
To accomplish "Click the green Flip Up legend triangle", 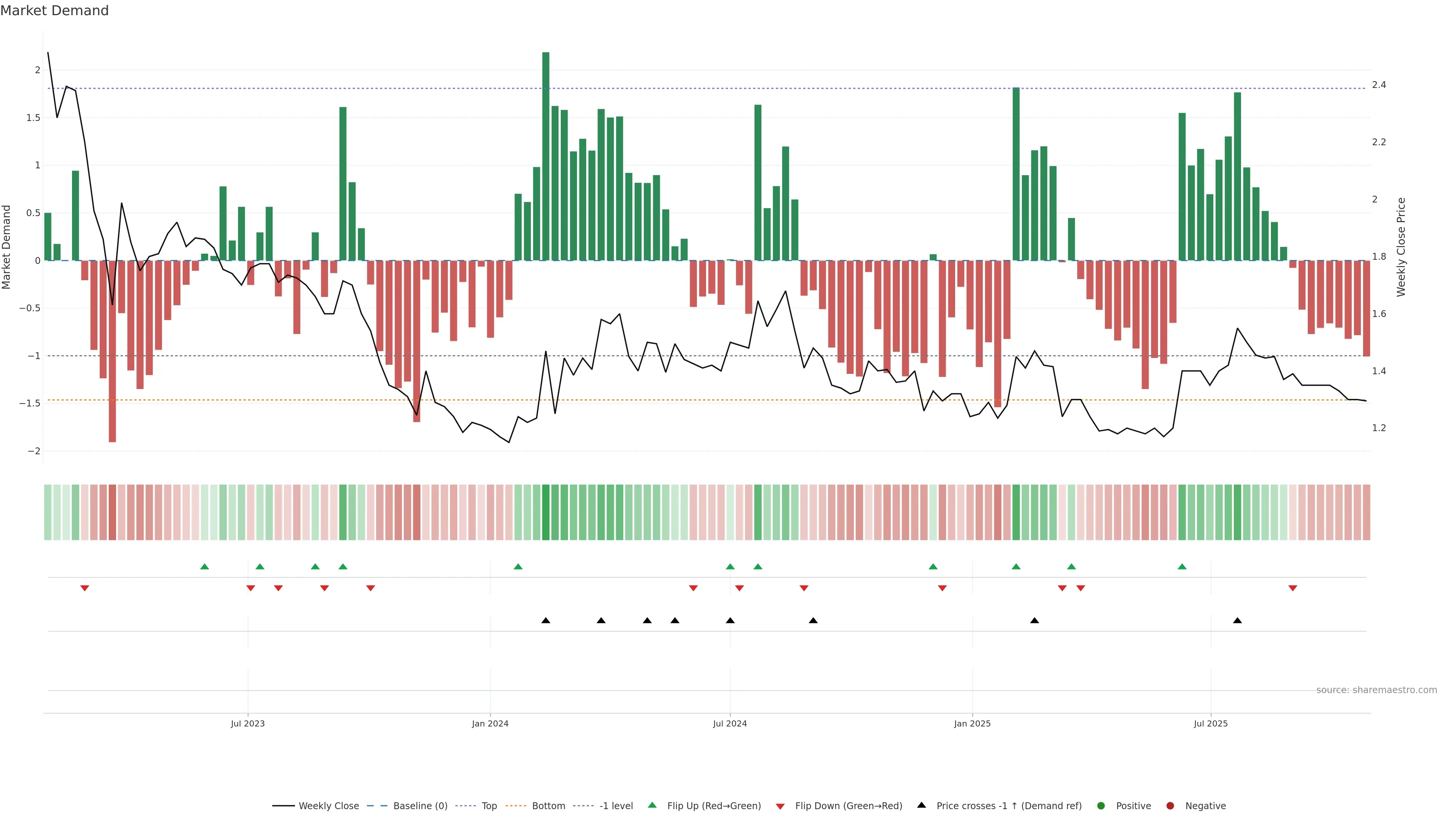I will (x=652, y=805).
